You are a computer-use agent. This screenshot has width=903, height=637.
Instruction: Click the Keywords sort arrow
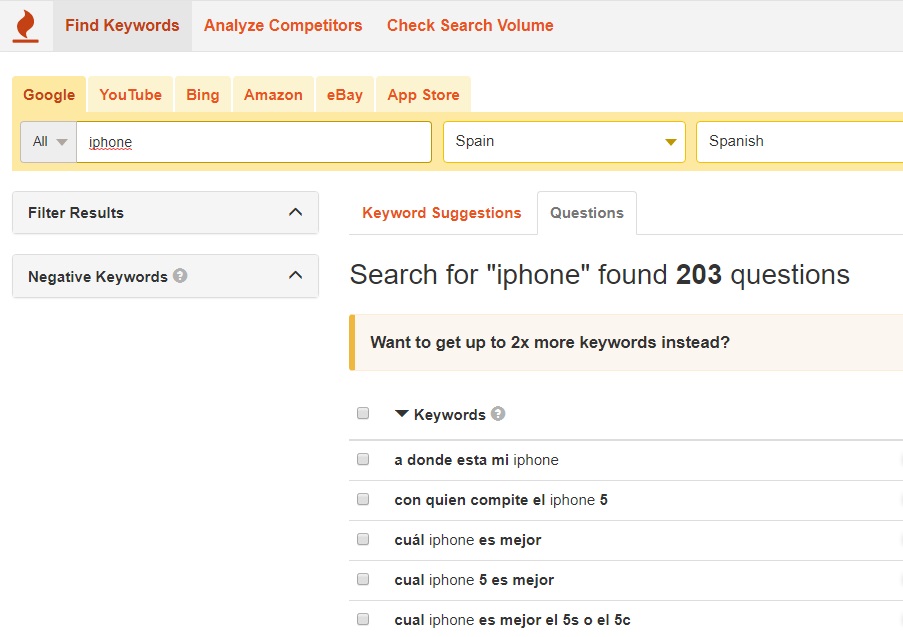[402, 414]
